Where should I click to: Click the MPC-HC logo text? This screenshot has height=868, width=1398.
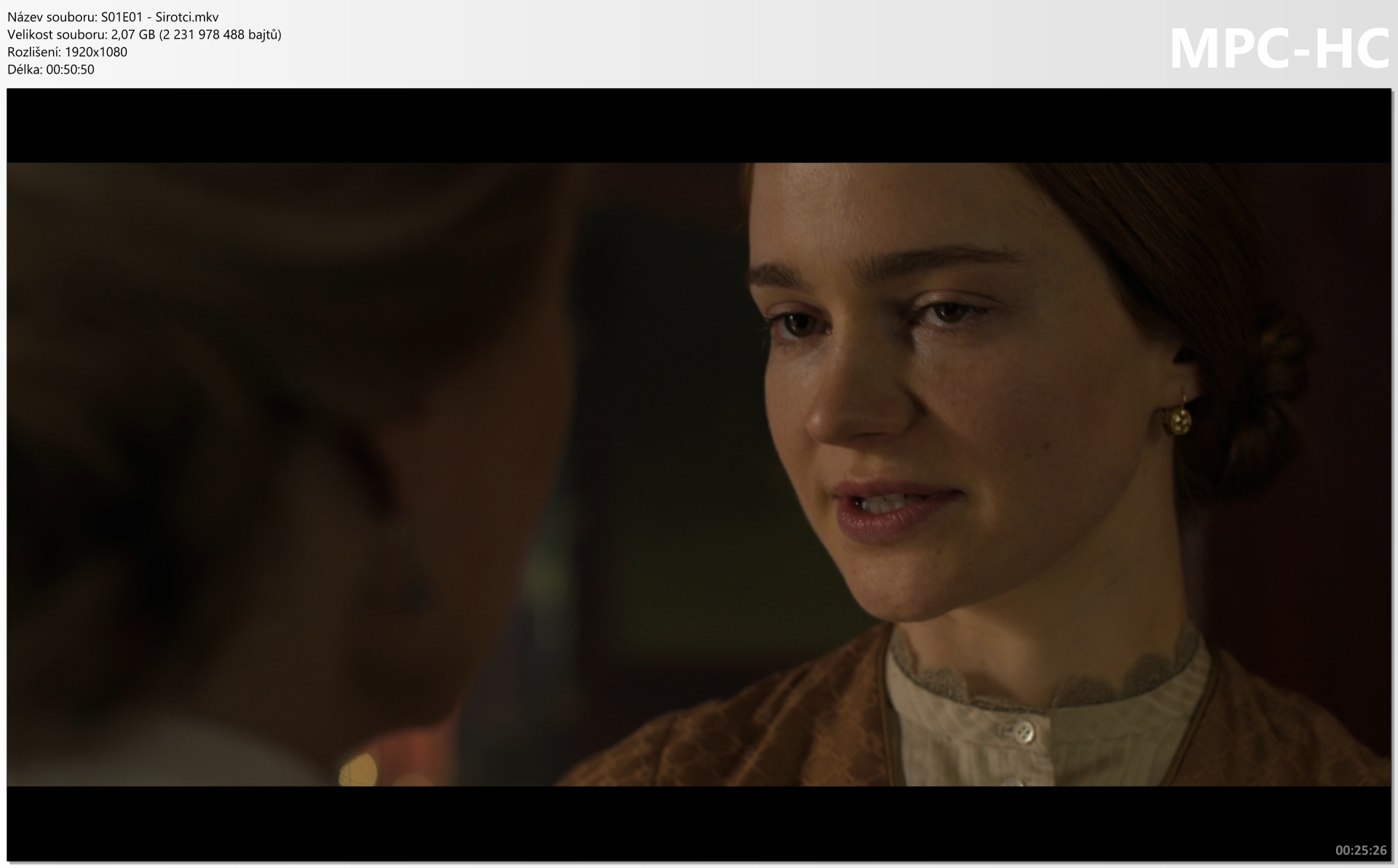click(1279, 50)
